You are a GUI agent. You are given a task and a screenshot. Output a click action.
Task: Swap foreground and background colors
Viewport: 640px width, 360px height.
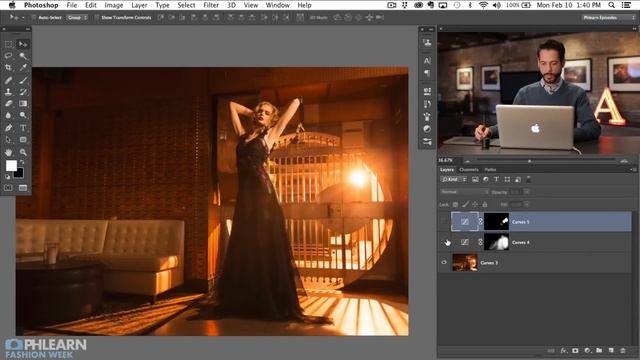tap(22, 162)
